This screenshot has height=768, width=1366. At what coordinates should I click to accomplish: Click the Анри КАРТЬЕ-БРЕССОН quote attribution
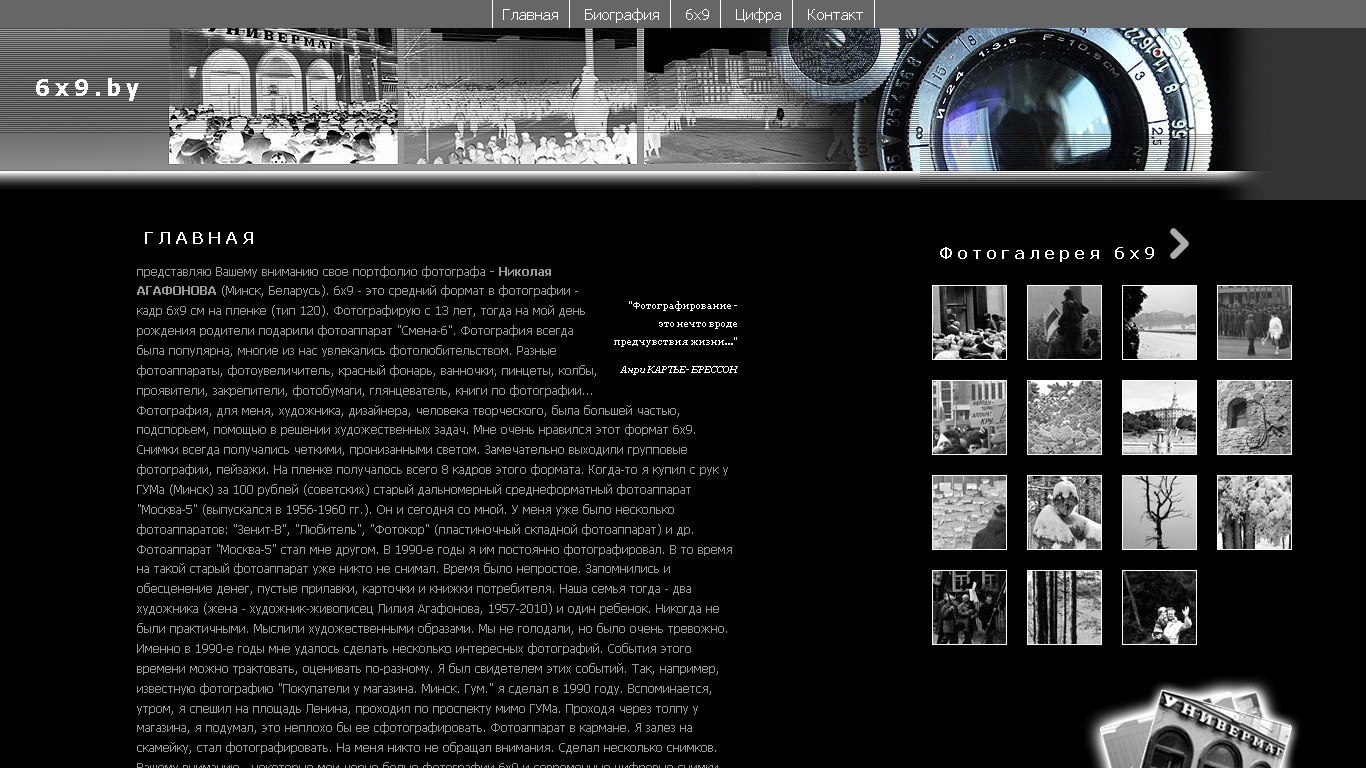tap(679, 370)
